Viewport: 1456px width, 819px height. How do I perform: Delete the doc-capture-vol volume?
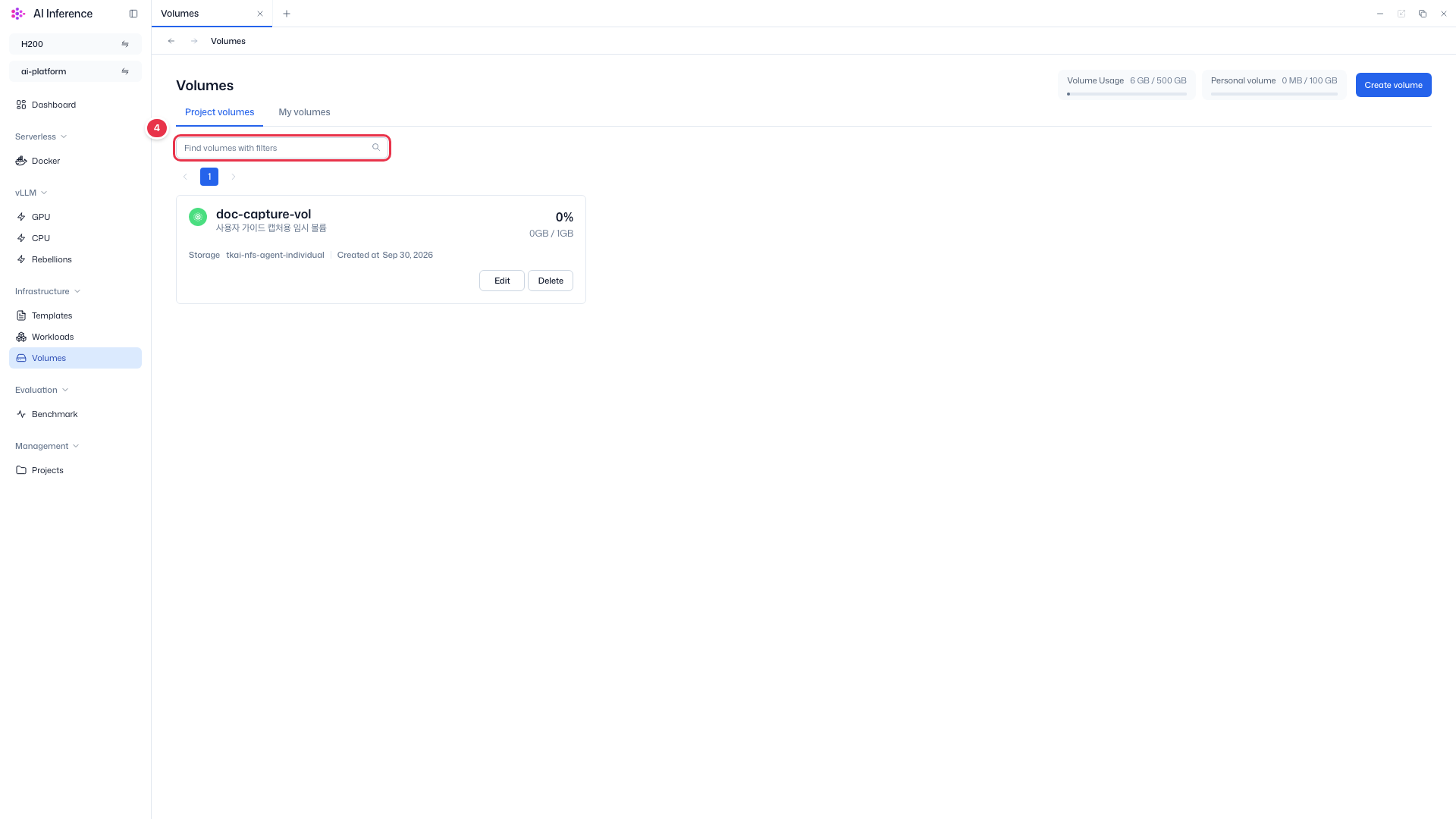[551, 281]
